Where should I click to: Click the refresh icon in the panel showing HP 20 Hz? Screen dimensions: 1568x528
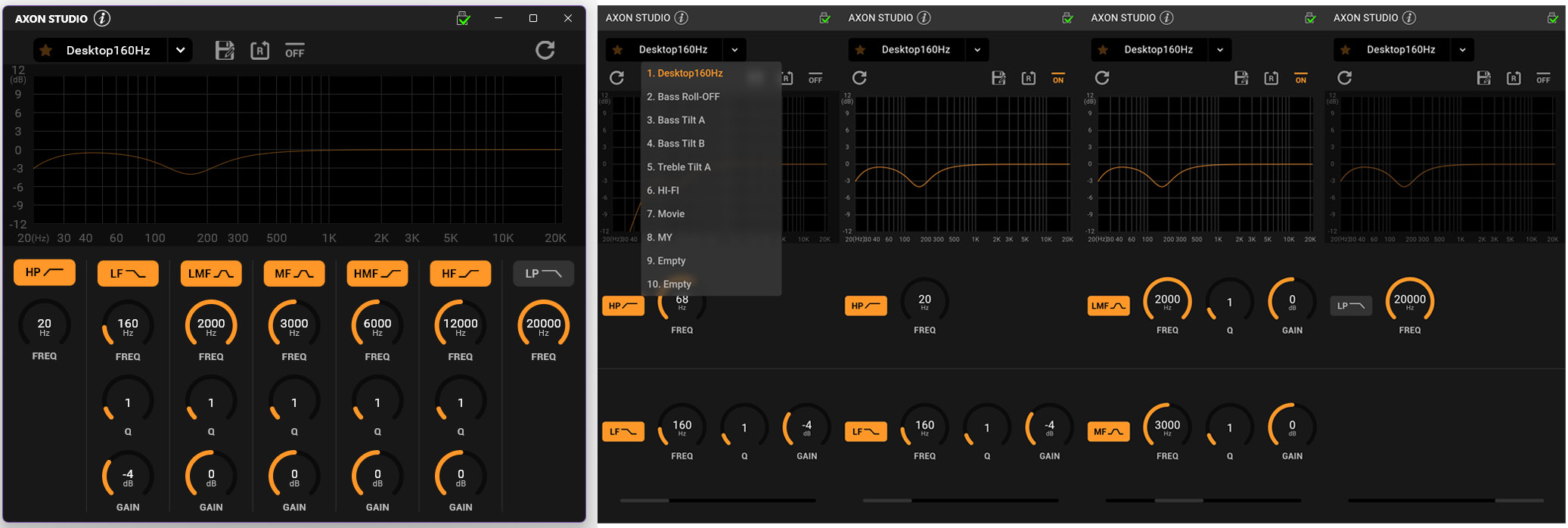[859, 78]
